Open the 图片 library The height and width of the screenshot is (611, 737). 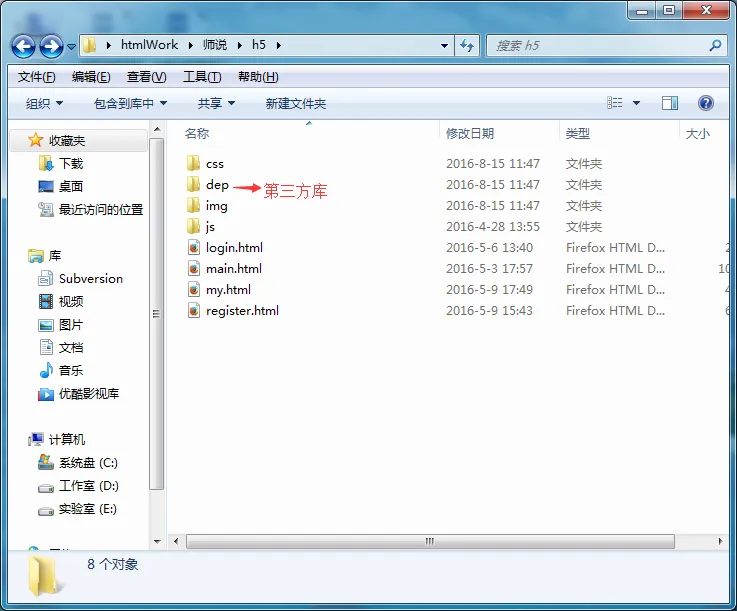click(71, 324)
